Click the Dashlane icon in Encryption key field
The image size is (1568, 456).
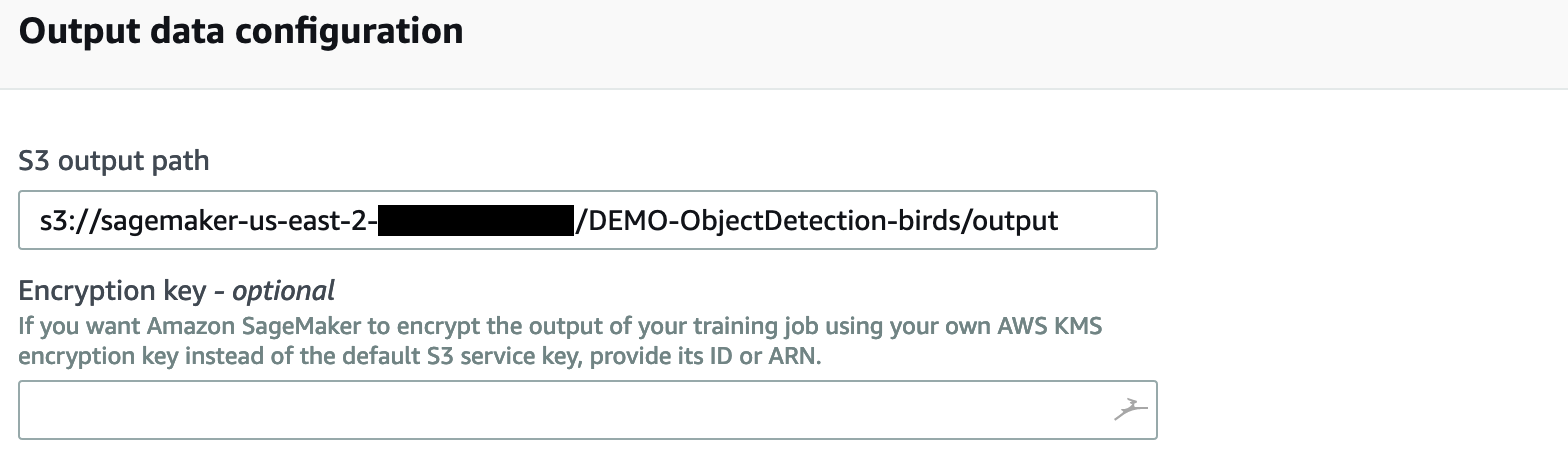tap(1130, 408)
